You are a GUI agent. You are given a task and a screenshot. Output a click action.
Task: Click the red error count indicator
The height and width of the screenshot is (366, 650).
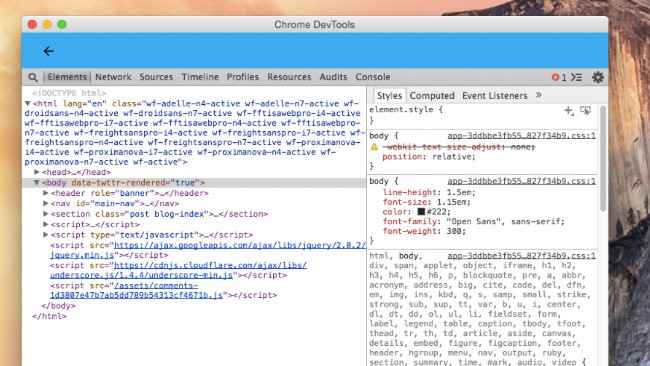(x=559, y=77)
